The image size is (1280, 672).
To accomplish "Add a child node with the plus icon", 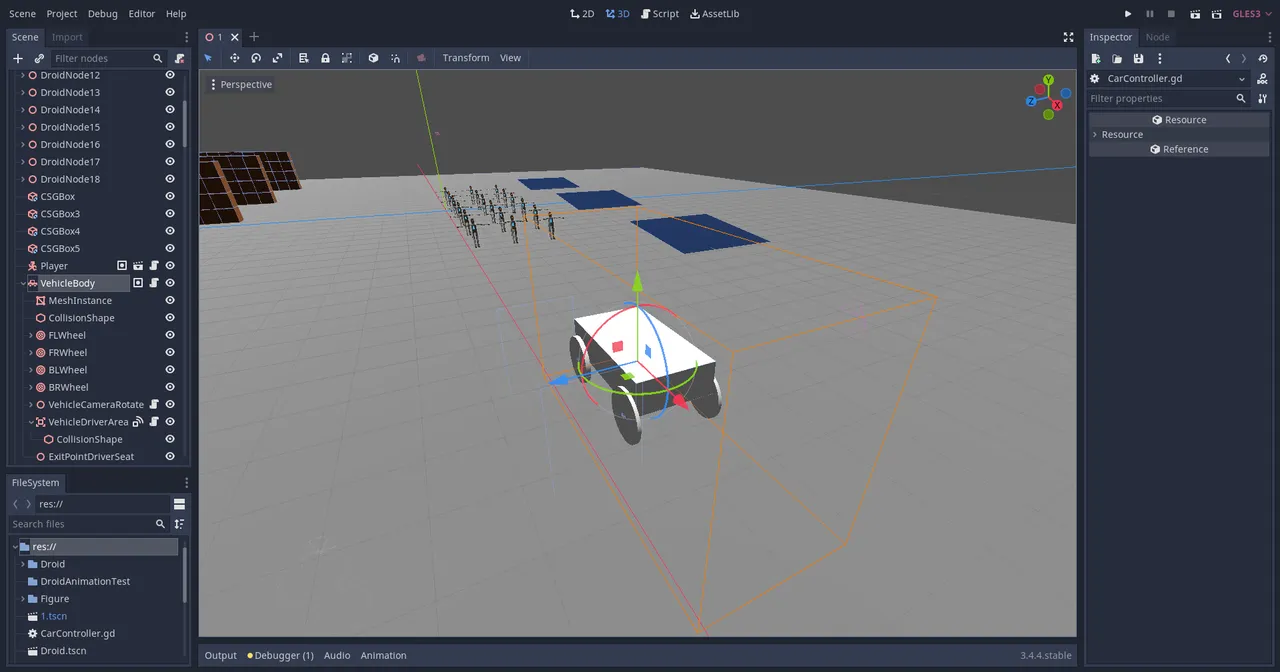I will 18,58.
